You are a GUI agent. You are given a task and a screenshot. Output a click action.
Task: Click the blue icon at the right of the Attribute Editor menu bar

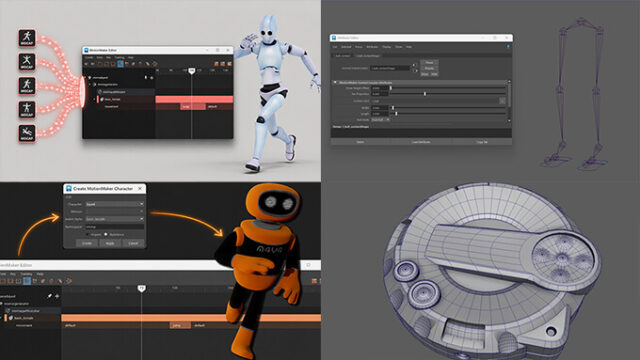(508, 47)
